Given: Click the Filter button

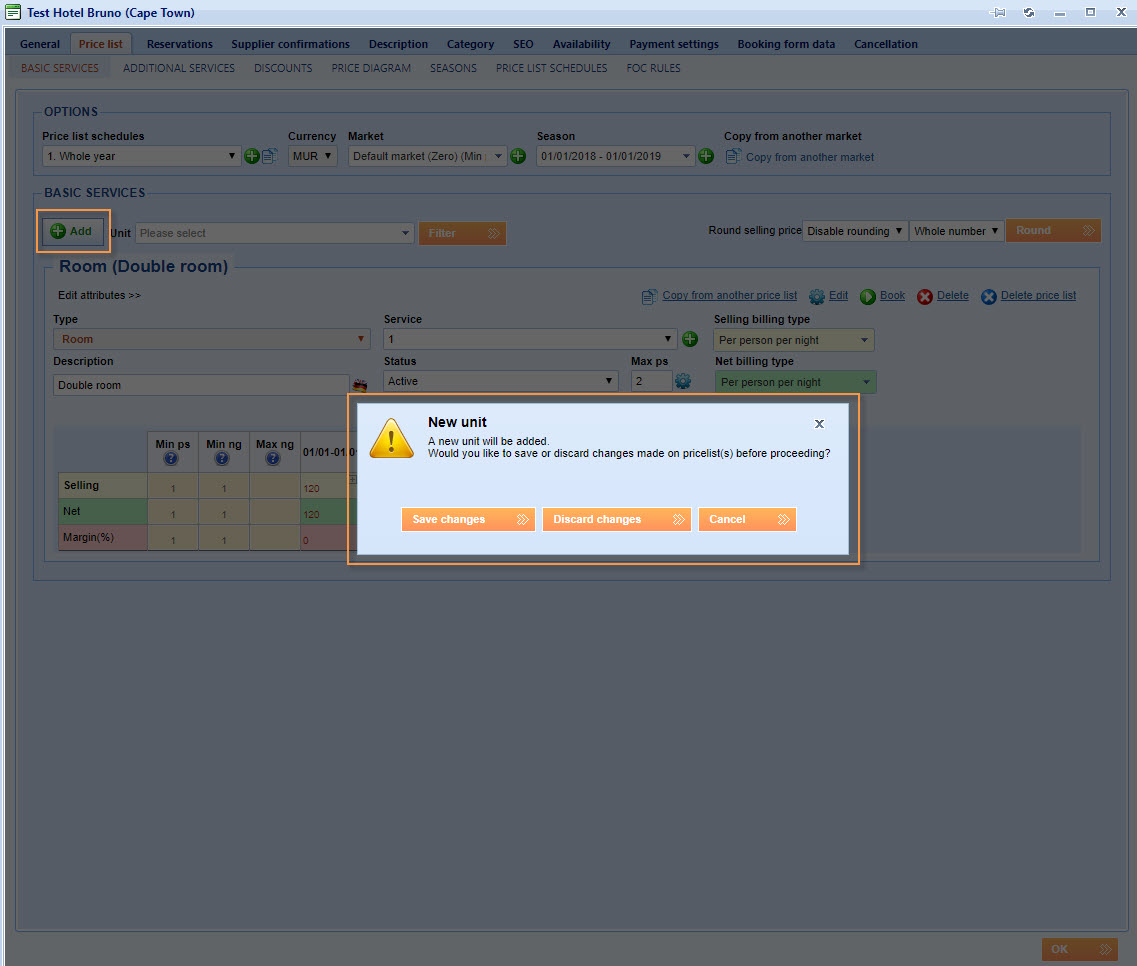Looking at the screenshot, I should (x=463, y=233).
